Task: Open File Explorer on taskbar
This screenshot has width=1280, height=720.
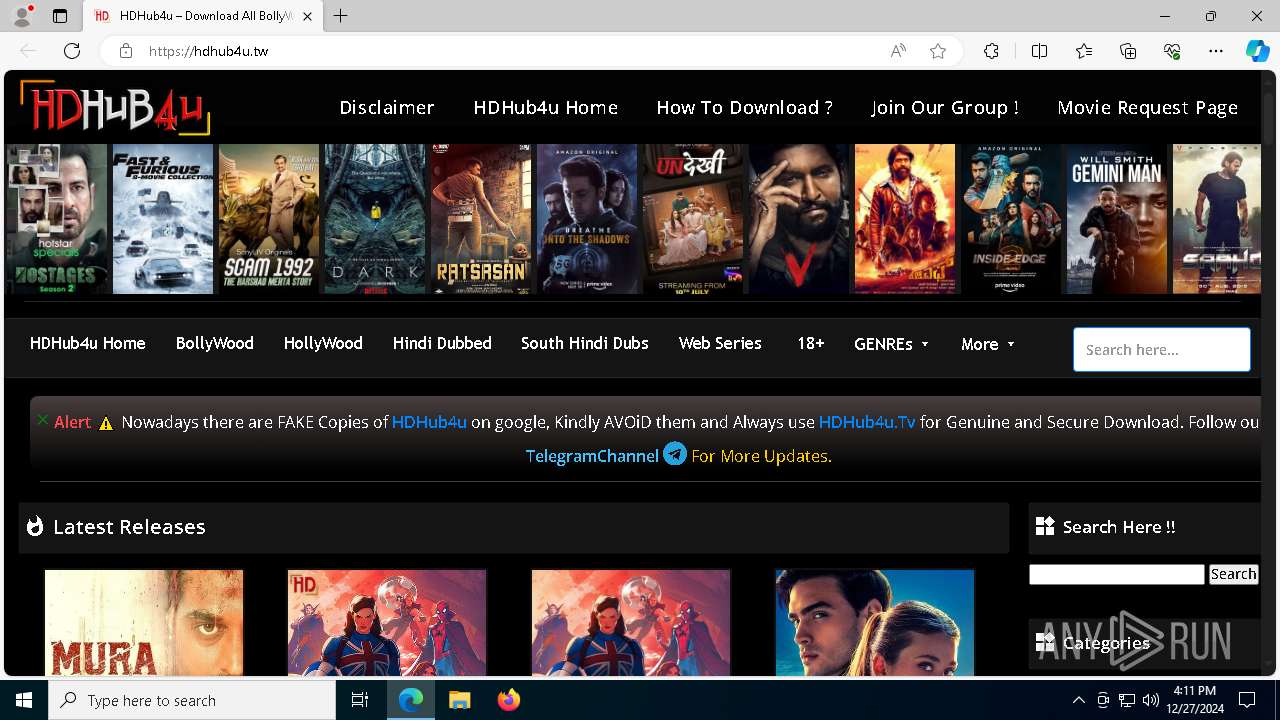Action: coord(459,700)
